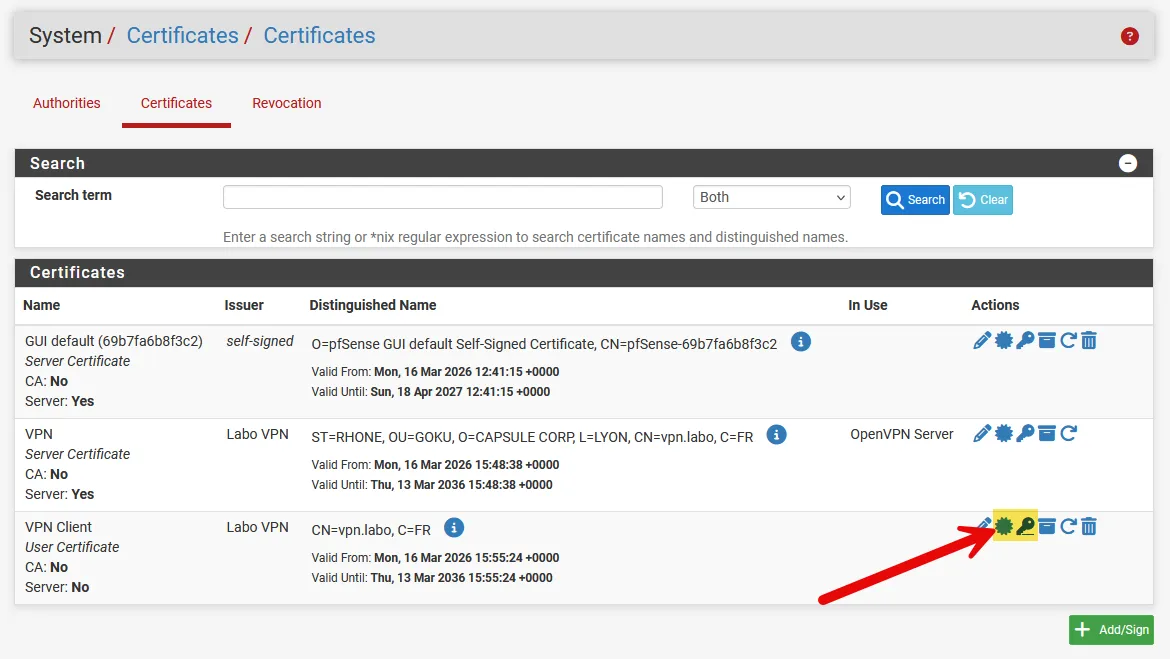The image size is (1170, 659).
Task: Export the GUI default certificate
Action: [1004, 341]
